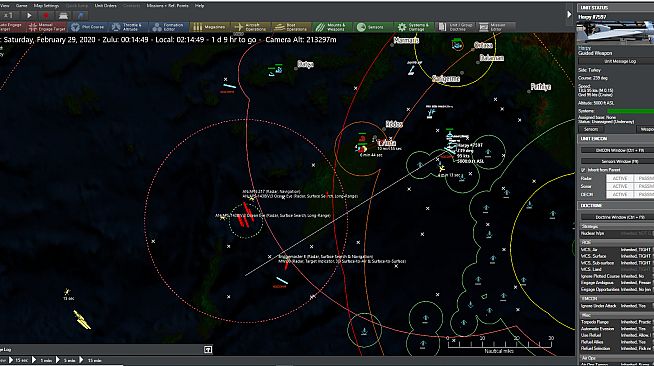Click the unit icon button beside record
This screenshot has height=366, width=654.
[63, 16]
